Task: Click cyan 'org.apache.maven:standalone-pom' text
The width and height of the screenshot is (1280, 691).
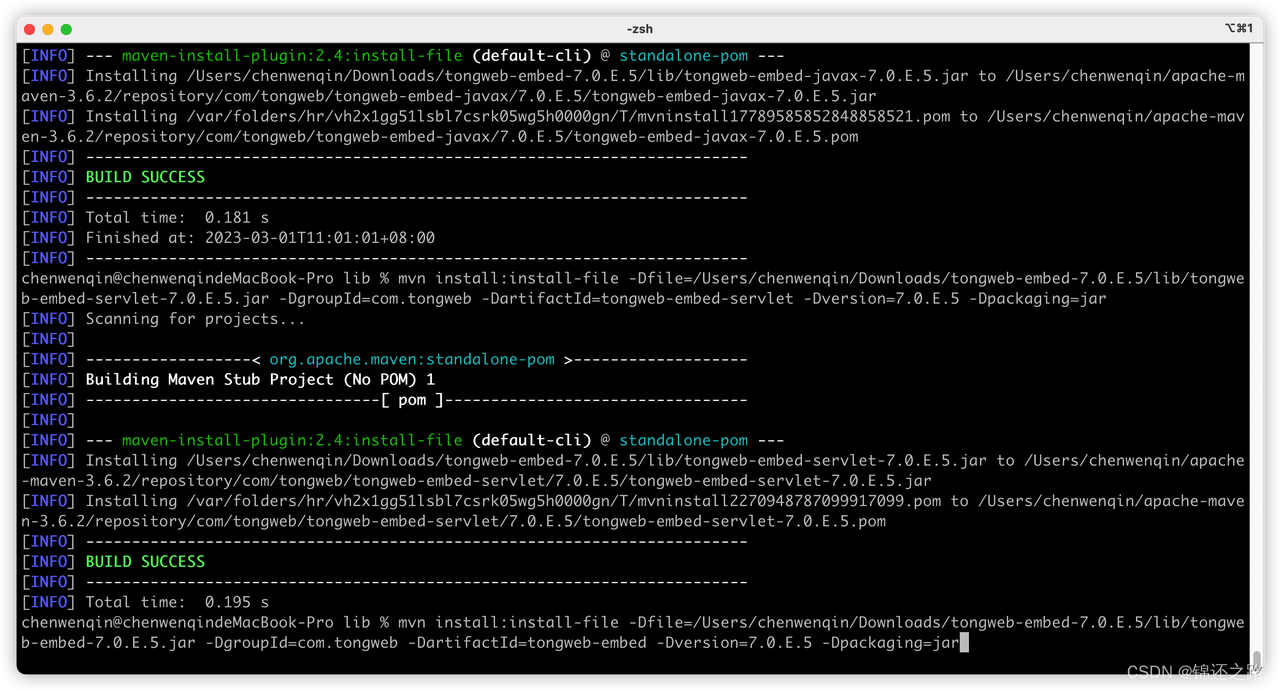Action: (412, 359)
